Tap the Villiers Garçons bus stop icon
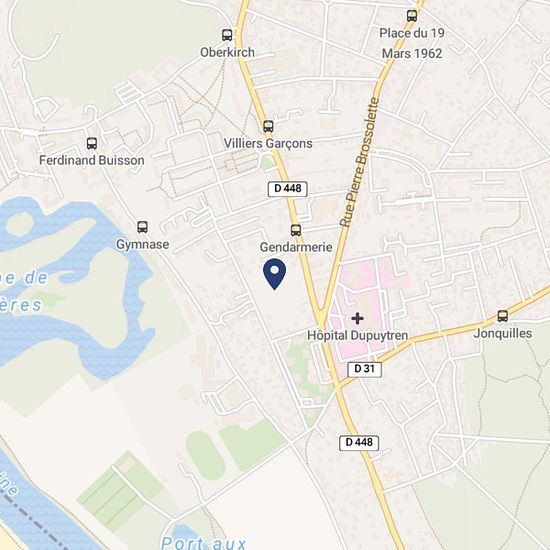 tap(268, 126)
